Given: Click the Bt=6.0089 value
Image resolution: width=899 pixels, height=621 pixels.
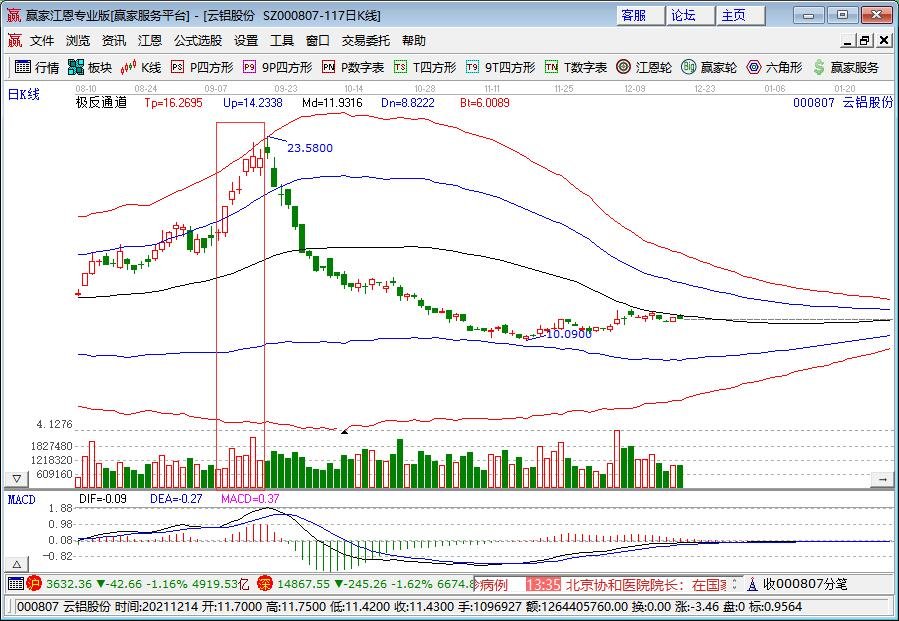Looking at the screenshot, I should pos(484,103).
